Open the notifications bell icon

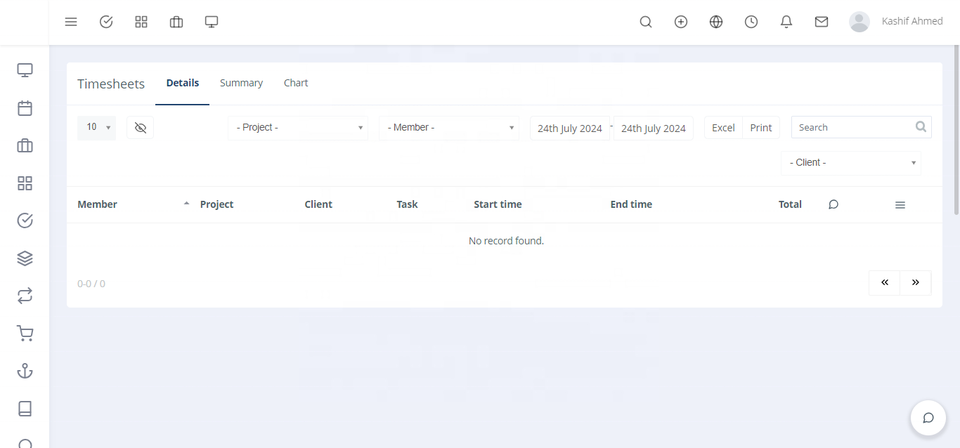[786, 22]
